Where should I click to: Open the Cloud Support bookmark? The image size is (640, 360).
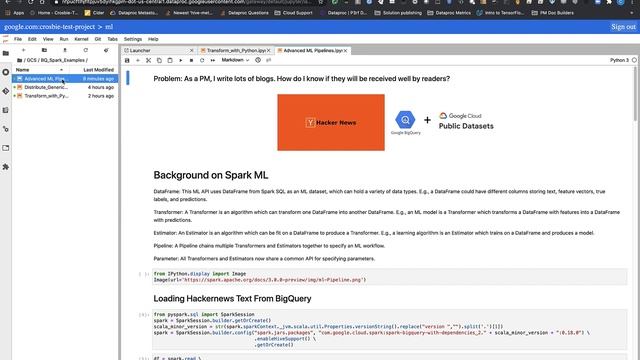[293, 13]
